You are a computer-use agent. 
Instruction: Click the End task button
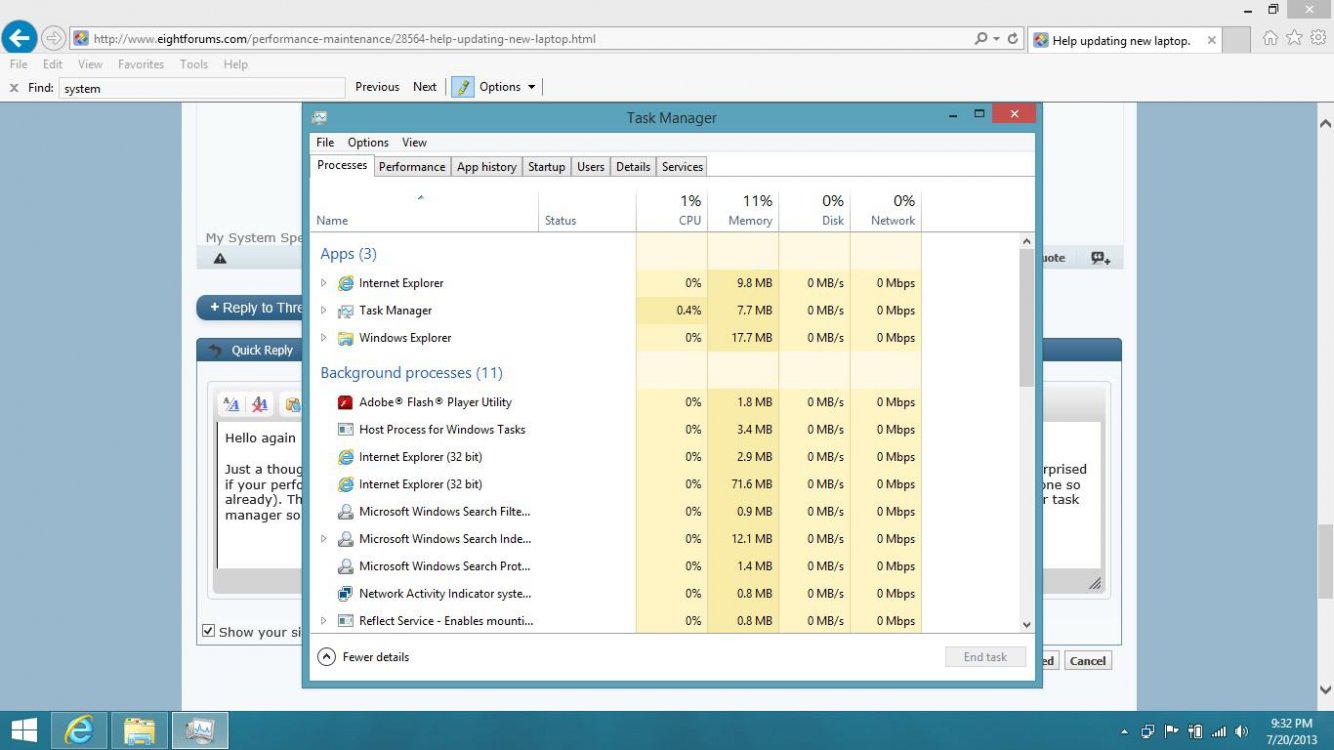pos(985,657)
